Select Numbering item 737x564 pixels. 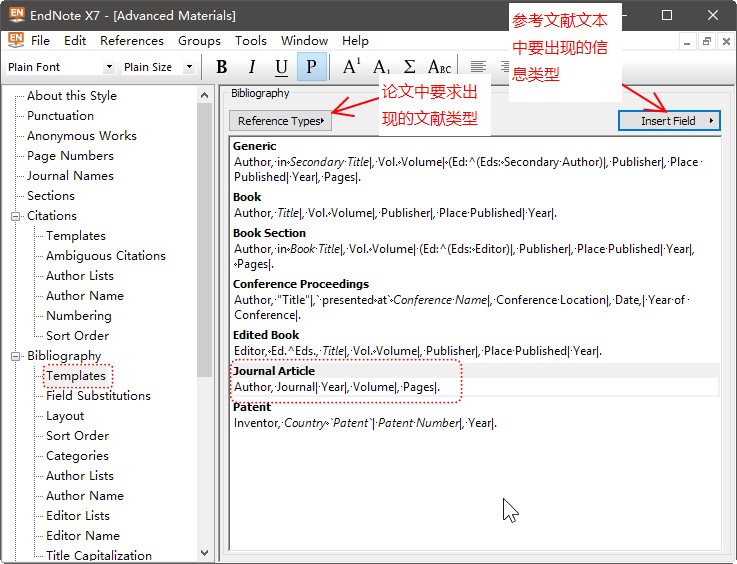79,316
